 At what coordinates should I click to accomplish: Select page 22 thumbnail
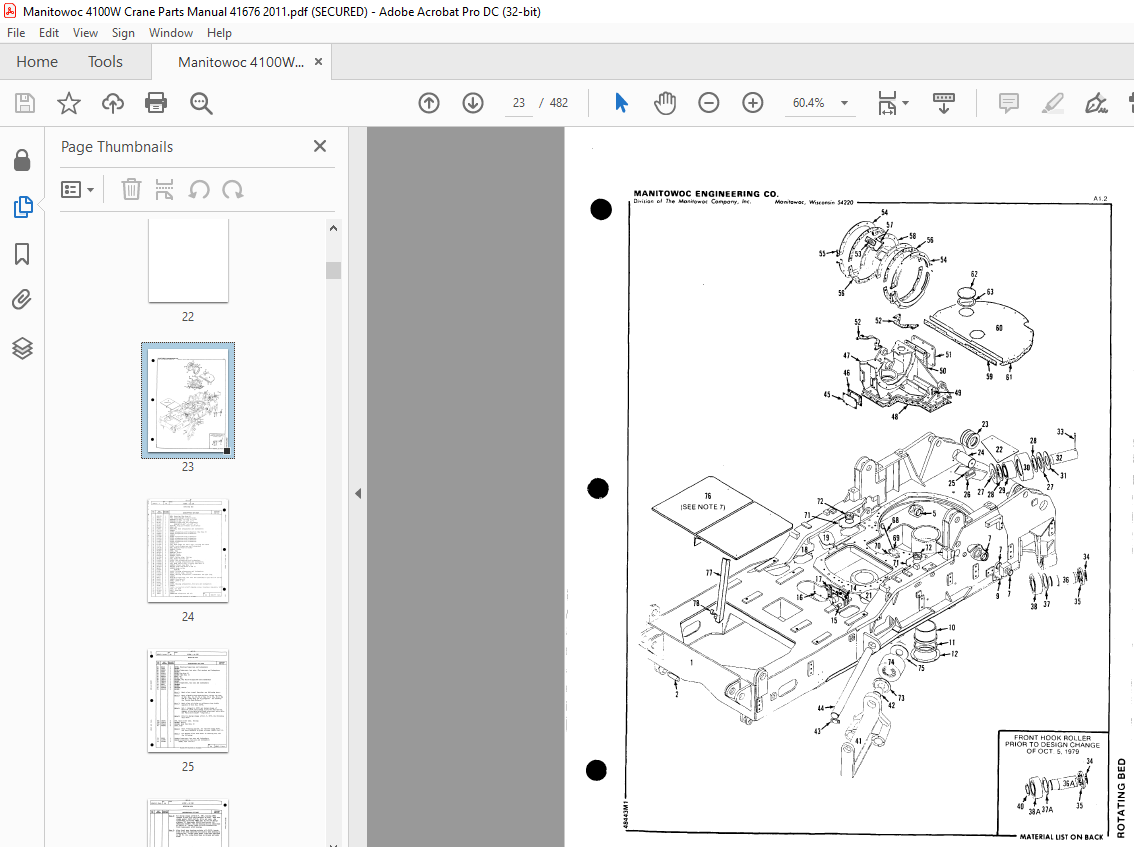[188, 261]
